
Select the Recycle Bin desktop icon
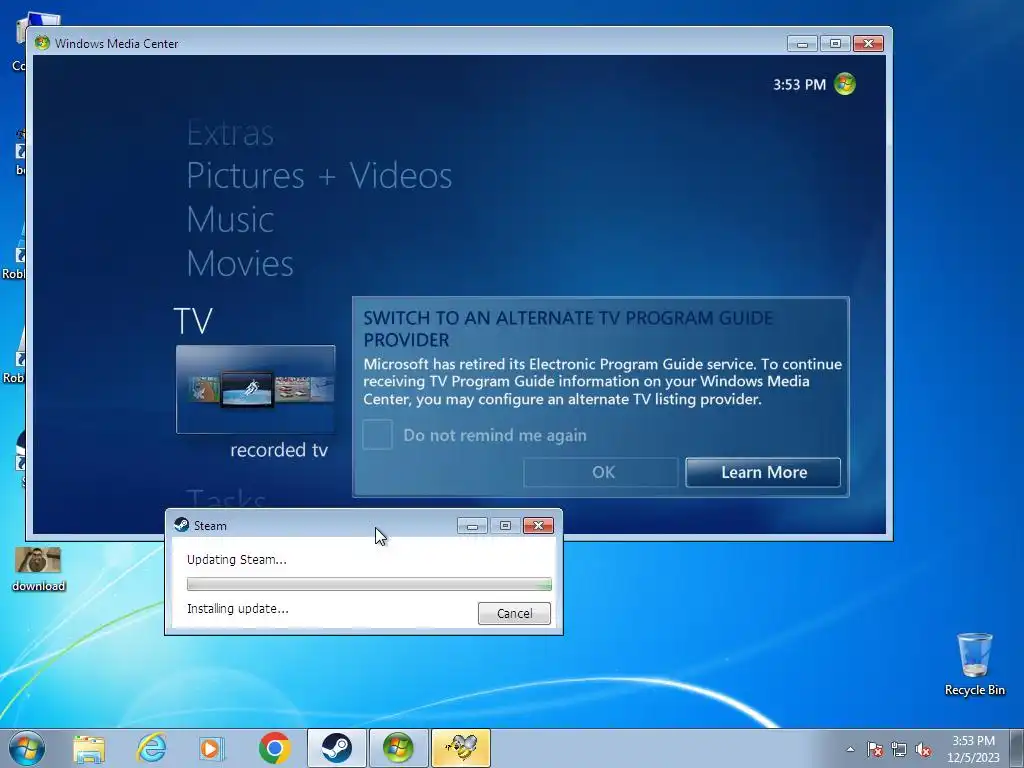point(974,664)
